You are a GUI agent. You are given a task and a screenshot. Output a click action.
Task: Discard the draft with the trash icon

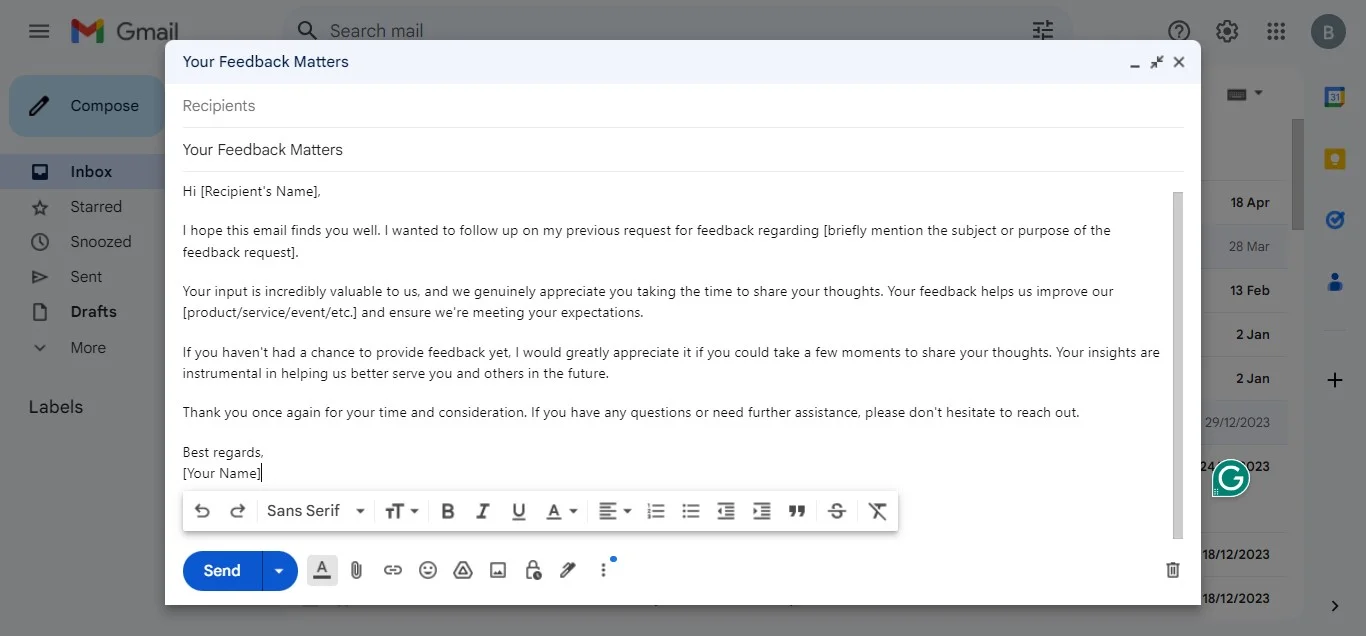pos(1172,570)
